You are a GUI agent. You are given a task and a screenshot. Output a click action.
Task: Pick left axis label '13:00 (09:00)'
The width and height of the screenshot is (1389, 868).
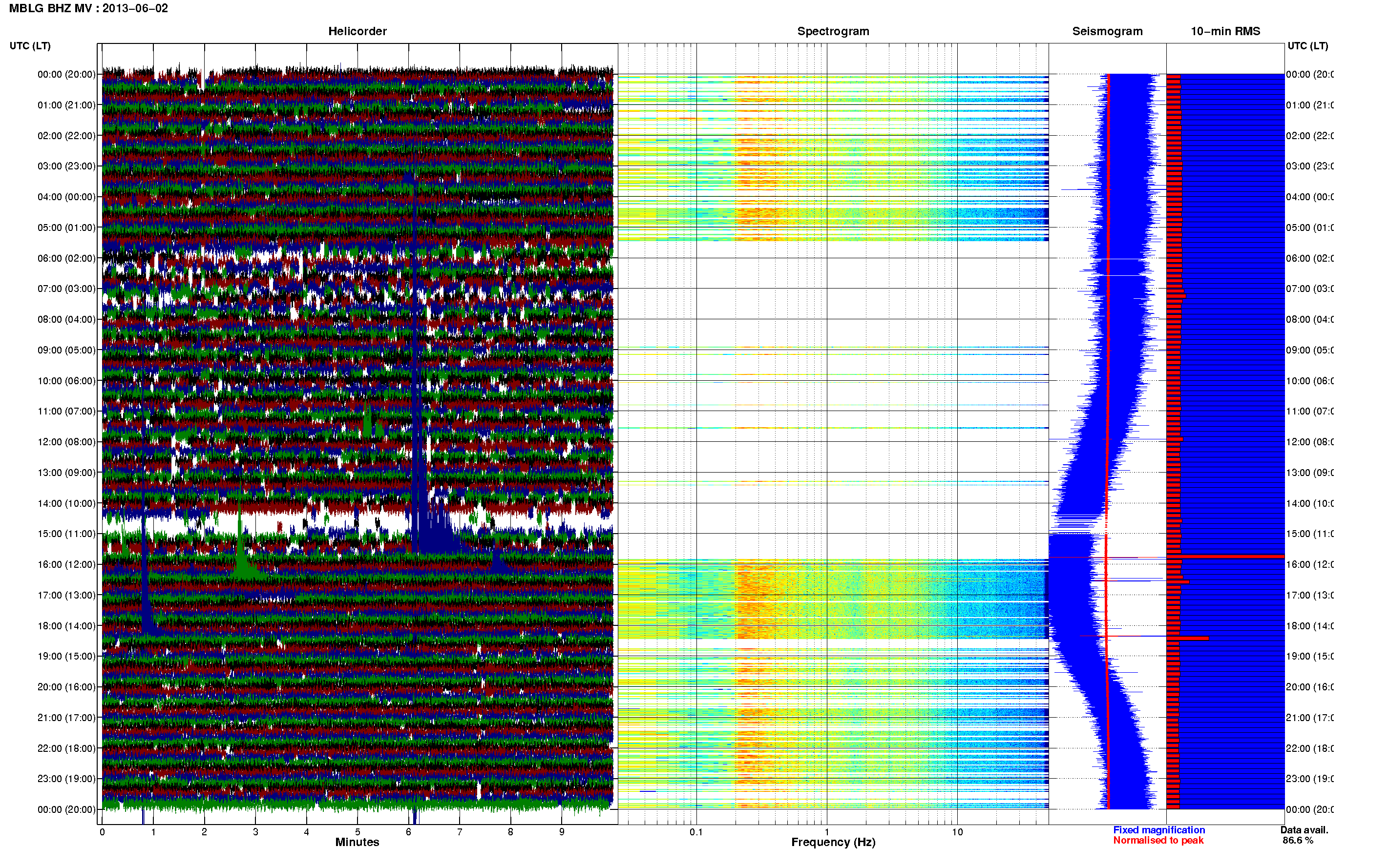pyautogui.click(x=66, y=473)
